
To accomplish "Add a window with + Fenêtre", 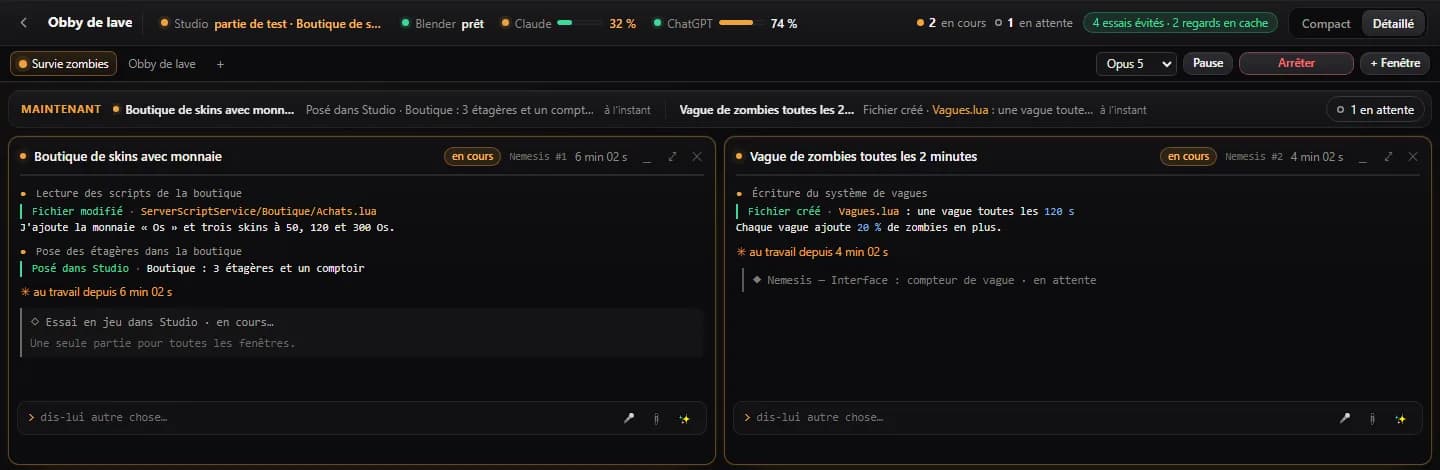I will 1395,63.
